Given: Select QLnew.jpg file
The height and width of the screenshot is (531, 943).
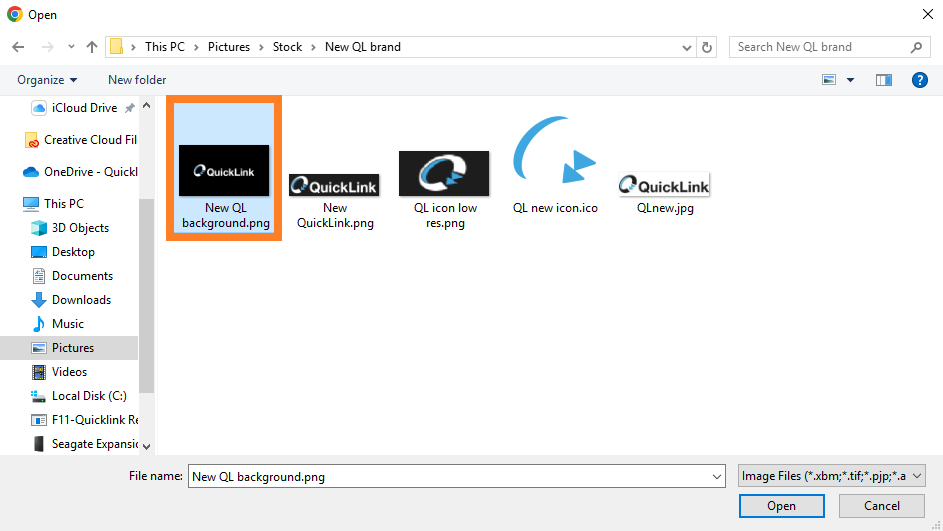Looking at the screenshot, I should tap(665, 194).
